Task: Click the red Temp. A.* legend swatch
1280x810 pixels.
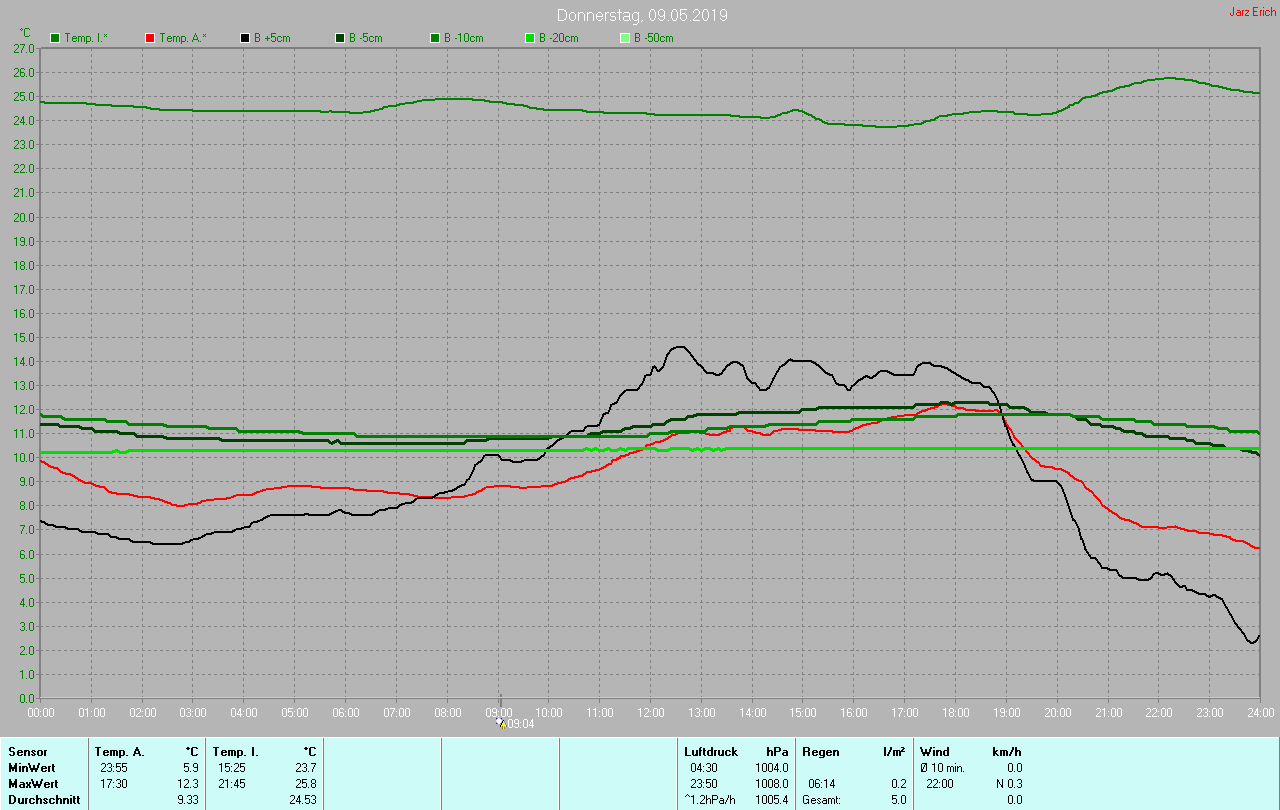Action: (150, 38)
